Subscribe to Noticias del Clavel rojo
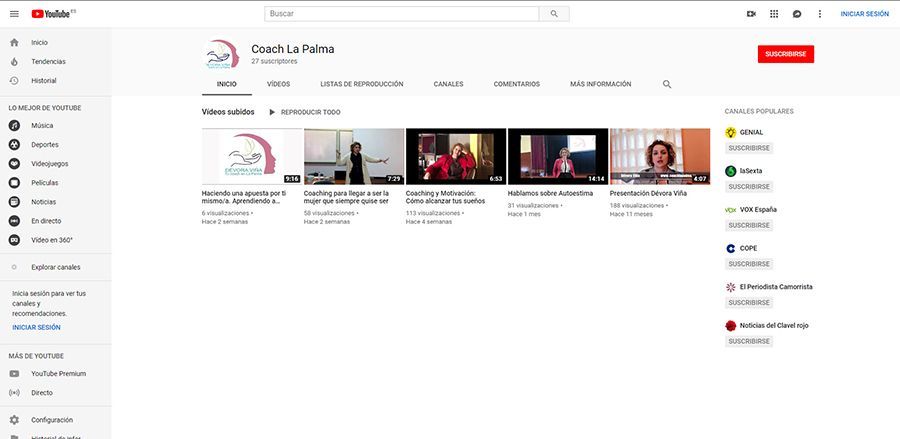The width and height of the screenshot is (900, 439). (748, 341)
